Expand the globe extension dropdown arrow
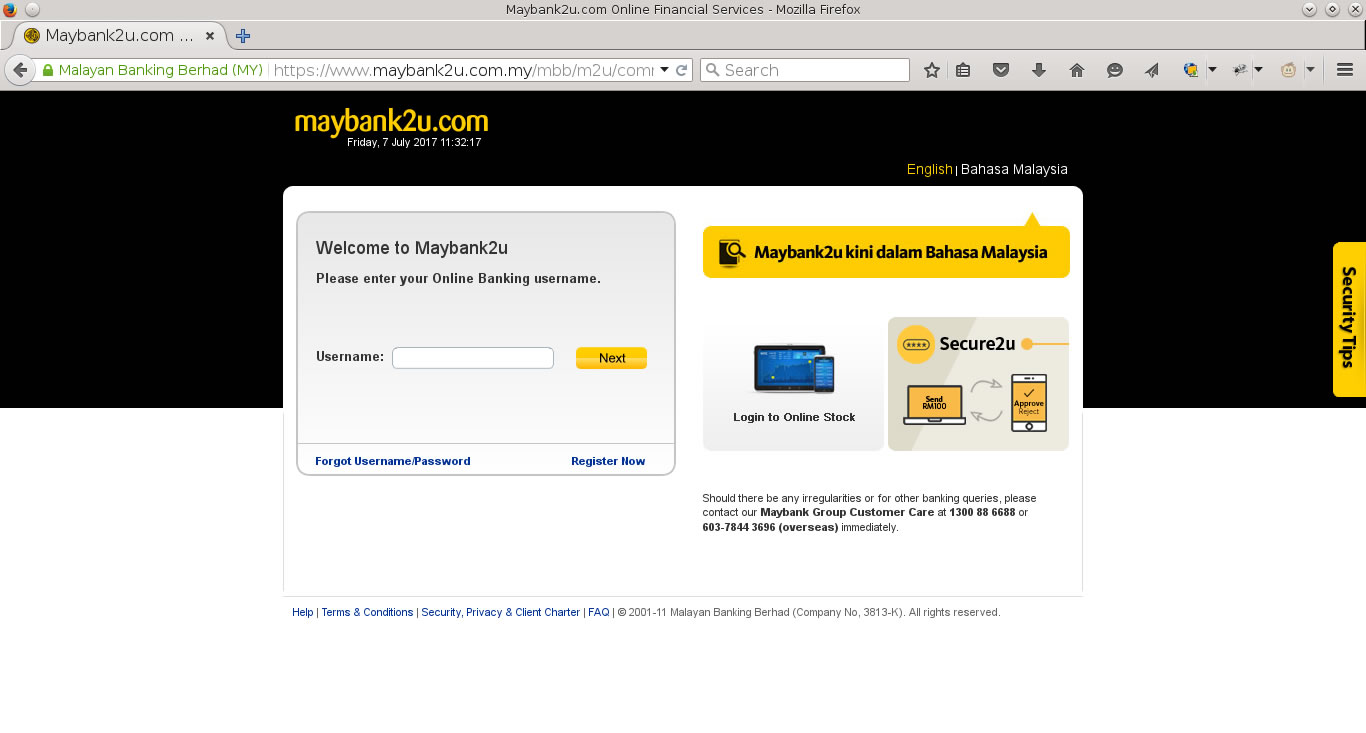The image size is (1366, 733). (x=1212, y=70)
